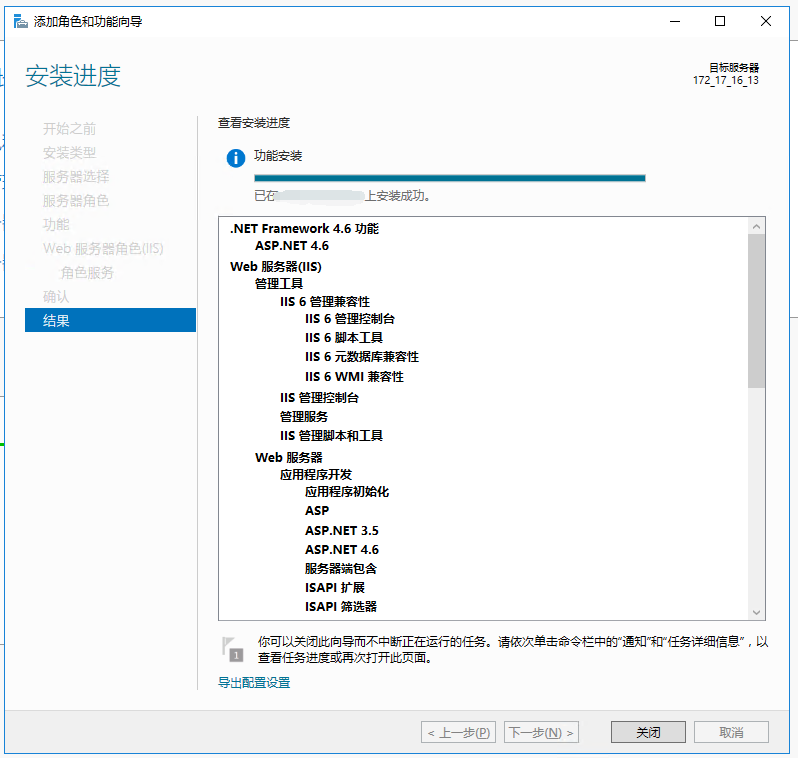Open the 导出配置设置 link
Image resolution: width=798 pixels, height=758 pixels.
pyautogui.click(x=254, y=682)
